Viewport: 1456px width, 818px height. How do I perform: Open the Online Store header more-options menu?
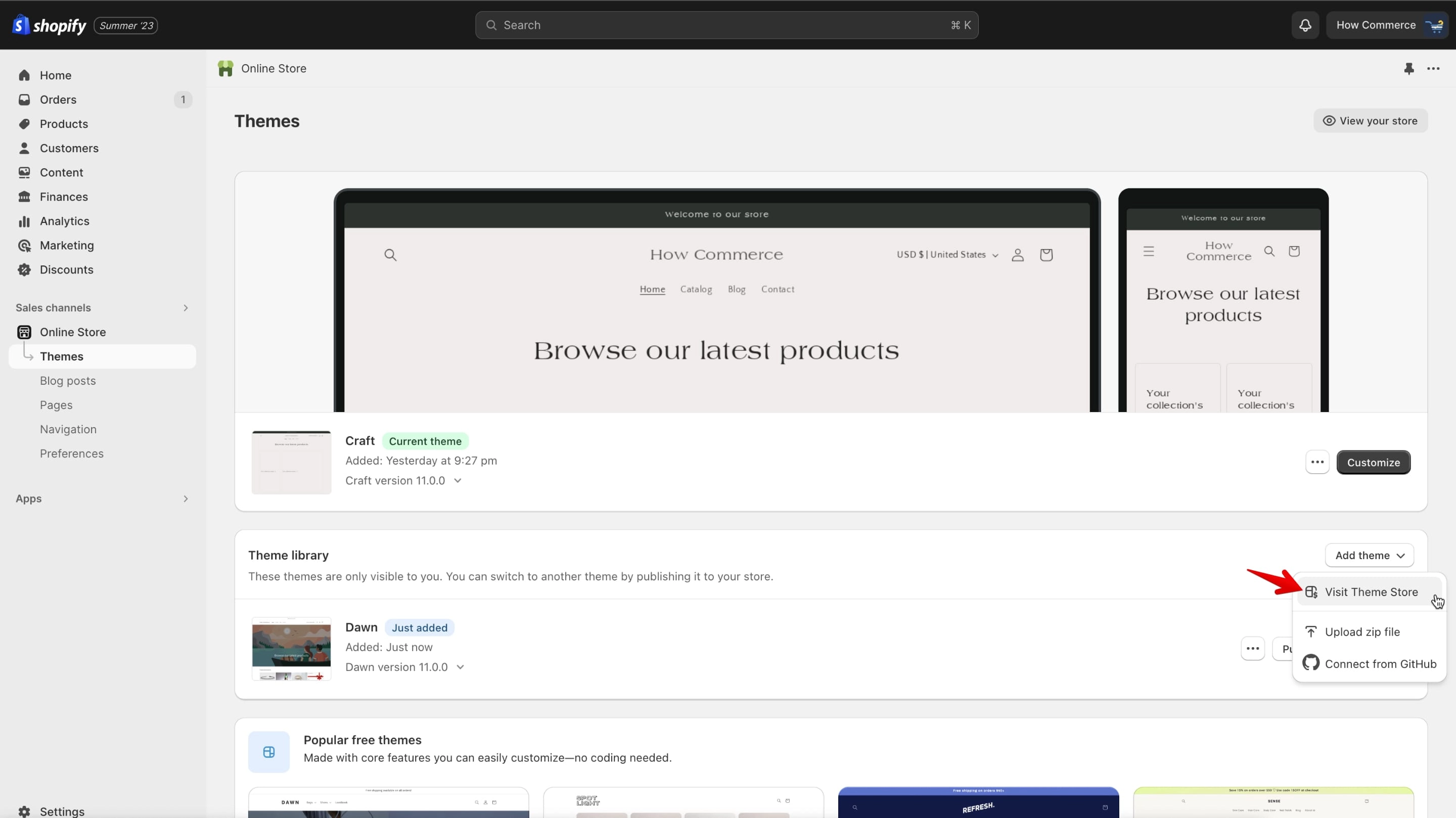tap(1433, 68)
